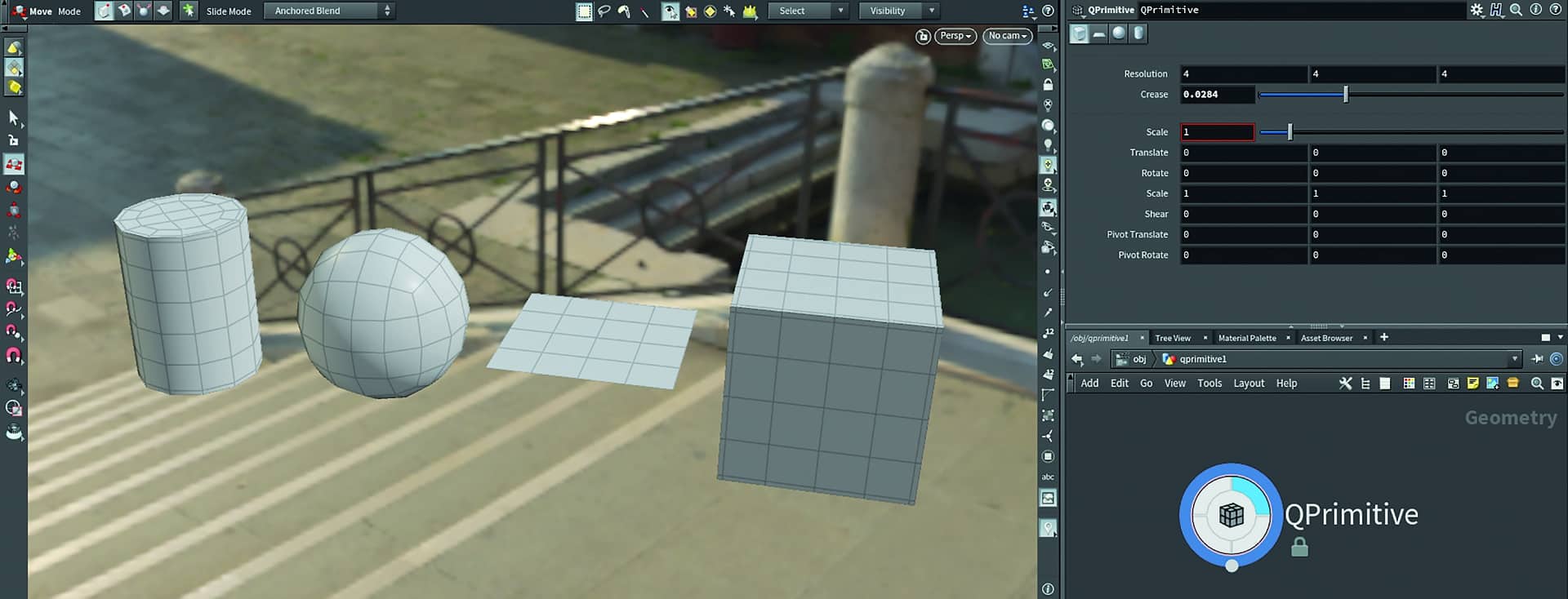Click the first Translate value field

pos(1243,153)
